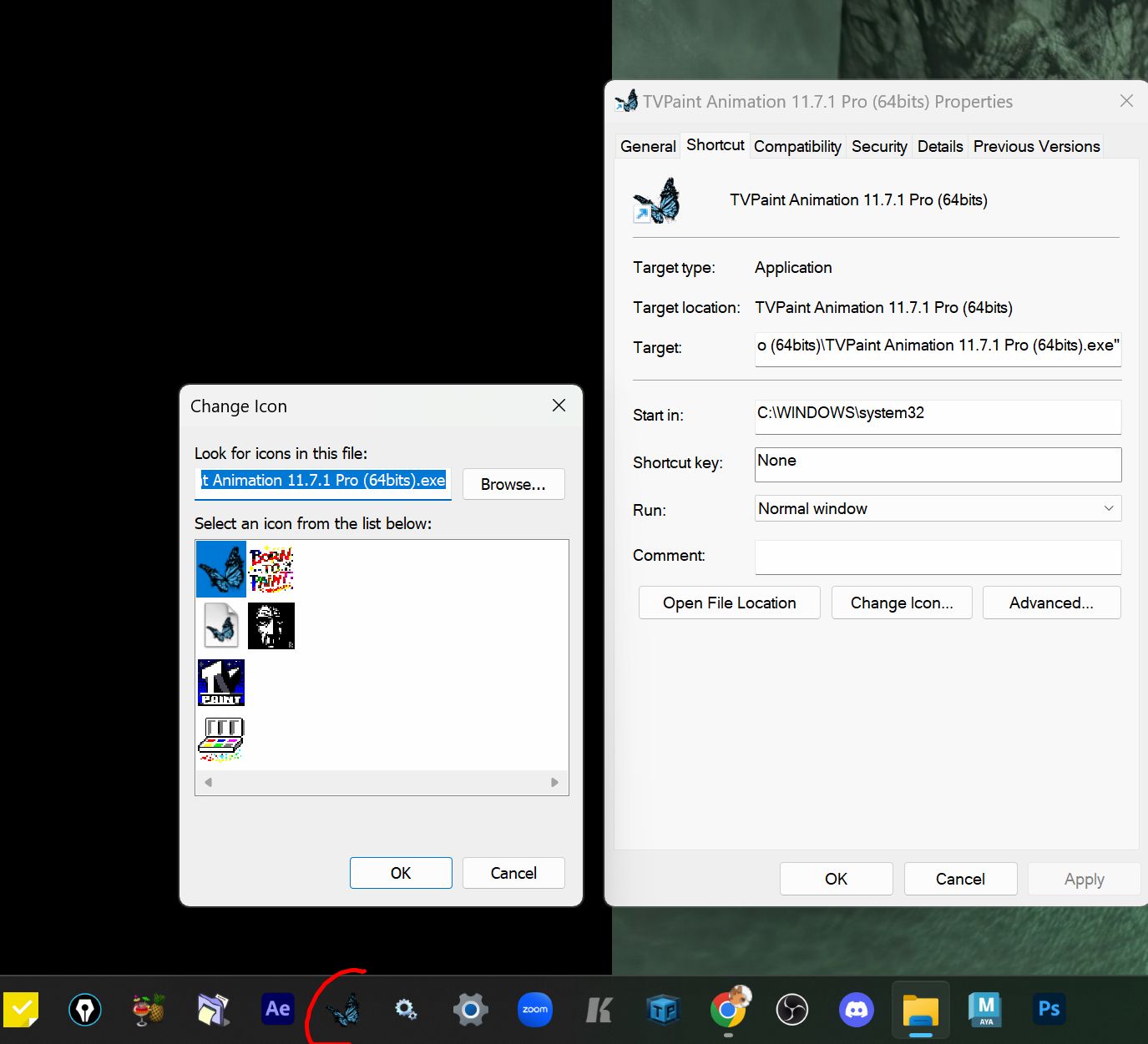Select the black-and-white portrait icon
The width and height of the screenshot is (1148, 1044).
[x=271, y=626]
